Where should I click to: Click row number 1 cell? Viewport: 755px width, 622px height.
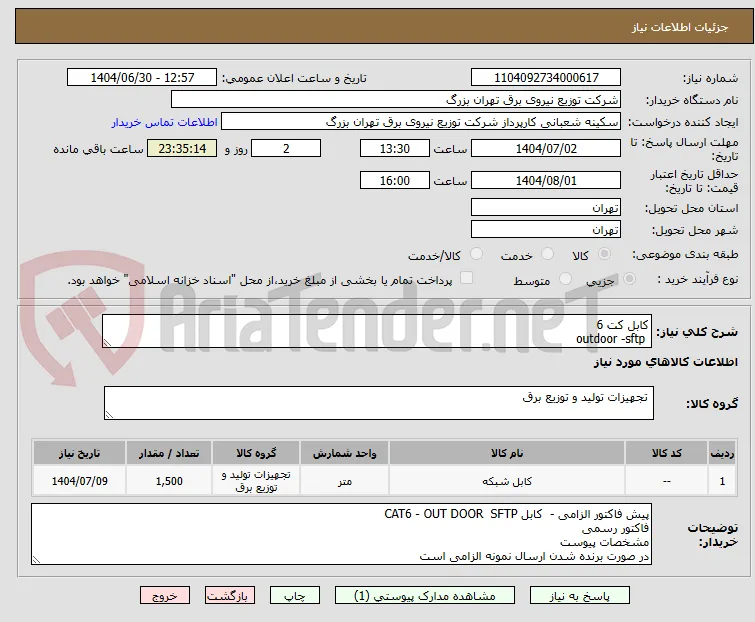pyautogui.click(x=722, y=481)
